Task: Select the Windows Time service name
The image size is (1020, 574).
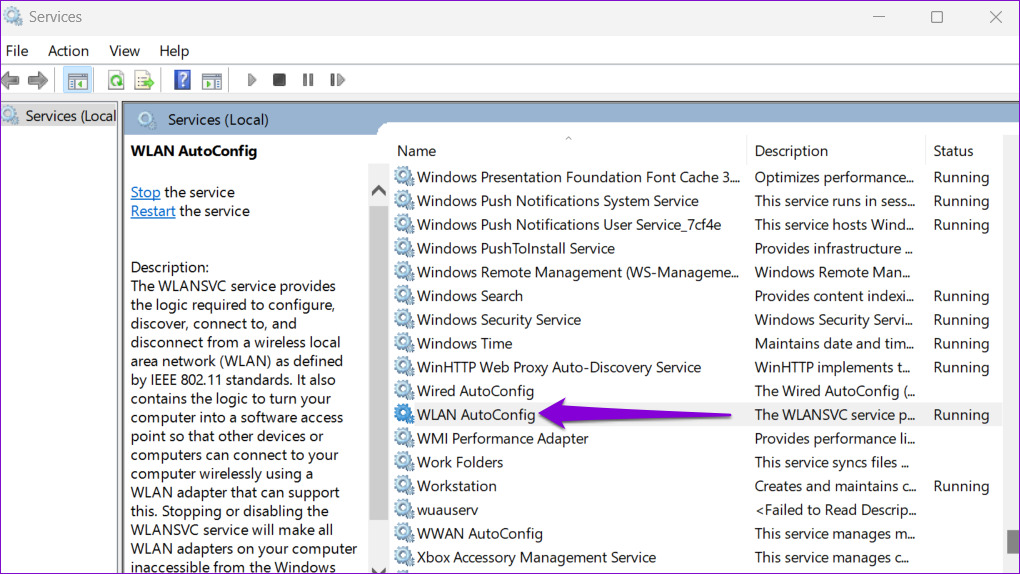Action: 464,344
